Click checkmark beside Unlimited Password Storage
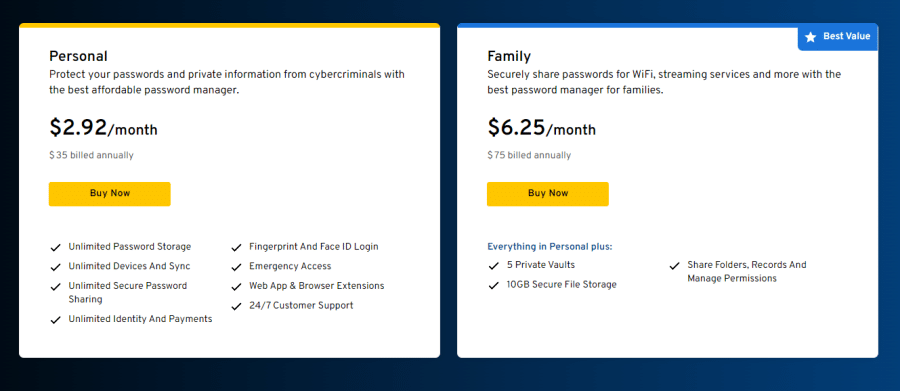Image resolution: width=900 pixels, height=391 pixels. point(56,248)
